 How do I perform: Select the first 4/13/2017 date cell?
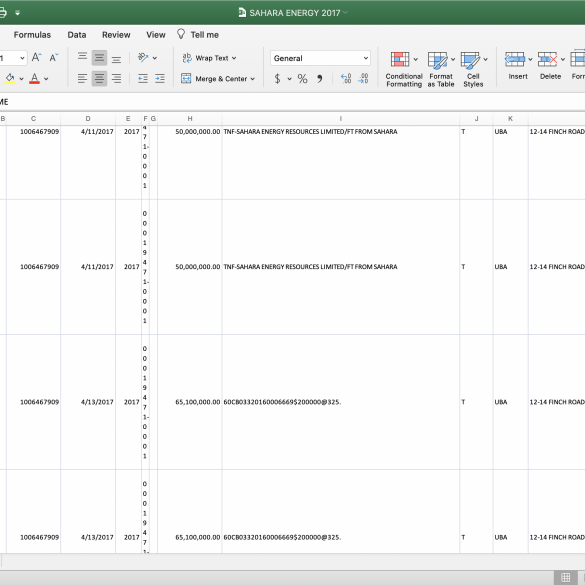click(88, 402)
